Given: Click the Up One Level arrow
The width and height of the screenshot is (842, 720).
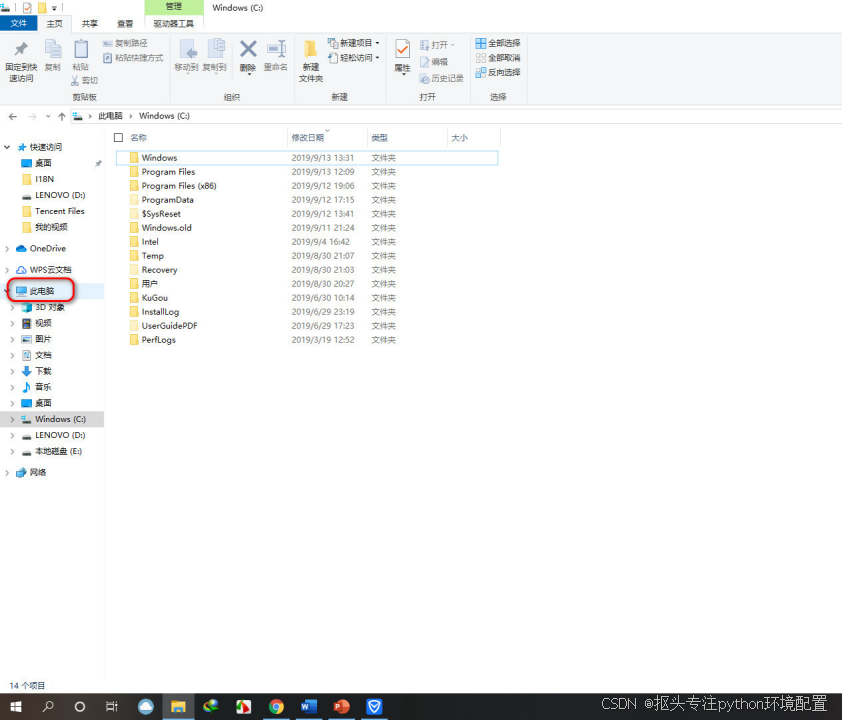Looking at the screenshot, I should click(62, 117).
